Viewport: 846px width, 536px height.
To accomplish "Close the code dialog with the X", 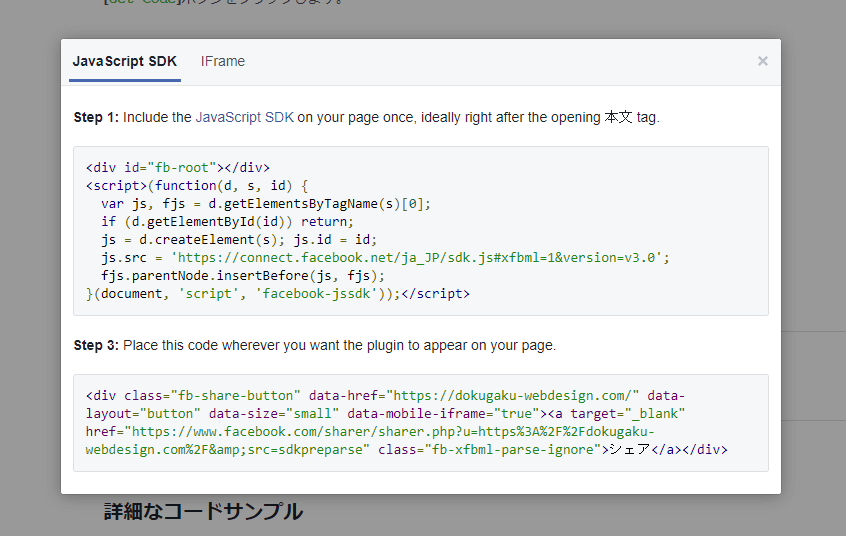I will click(x=762, y=61).
